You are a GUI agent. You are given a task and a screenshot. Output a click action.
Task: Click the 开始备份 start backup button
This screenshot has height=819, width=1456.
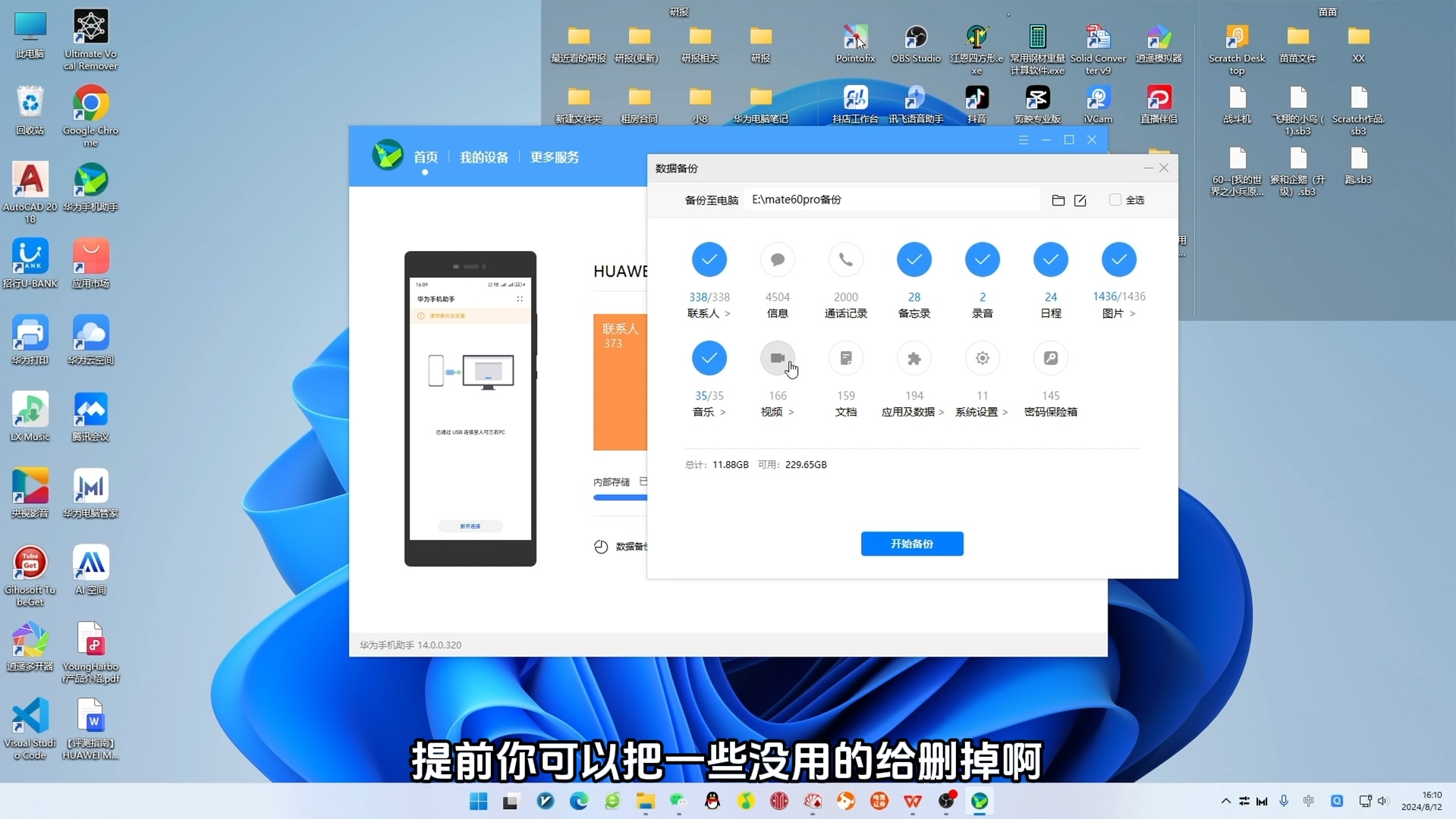[912, 544]
